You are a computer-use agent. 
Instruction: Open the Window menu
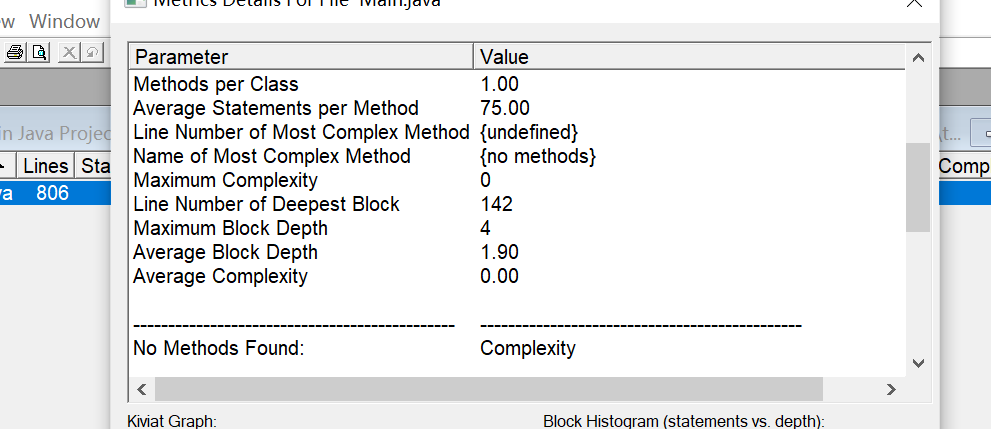pos(64,21)
